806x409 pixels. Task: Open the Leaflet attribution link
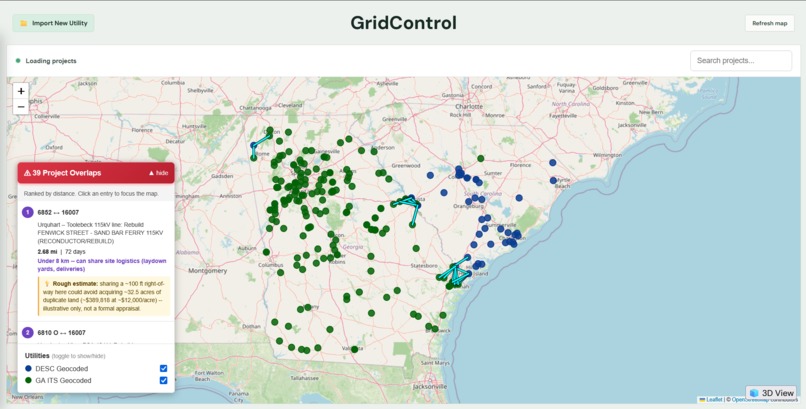click(x=713, y=399)
